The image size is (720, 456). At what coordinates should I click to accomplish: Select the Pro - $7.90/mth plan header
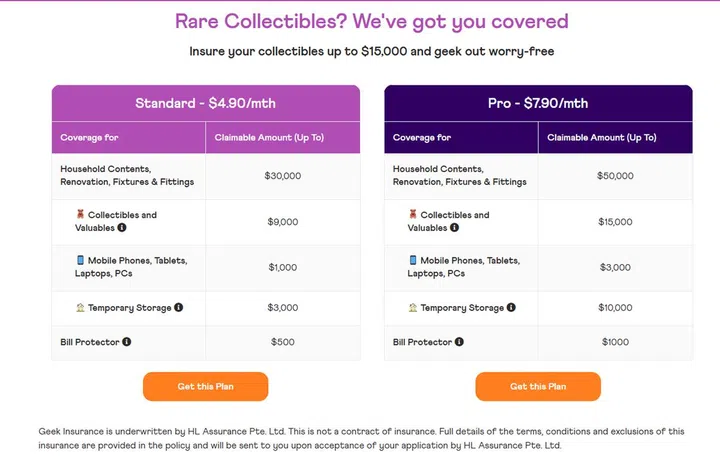(538, 103)
